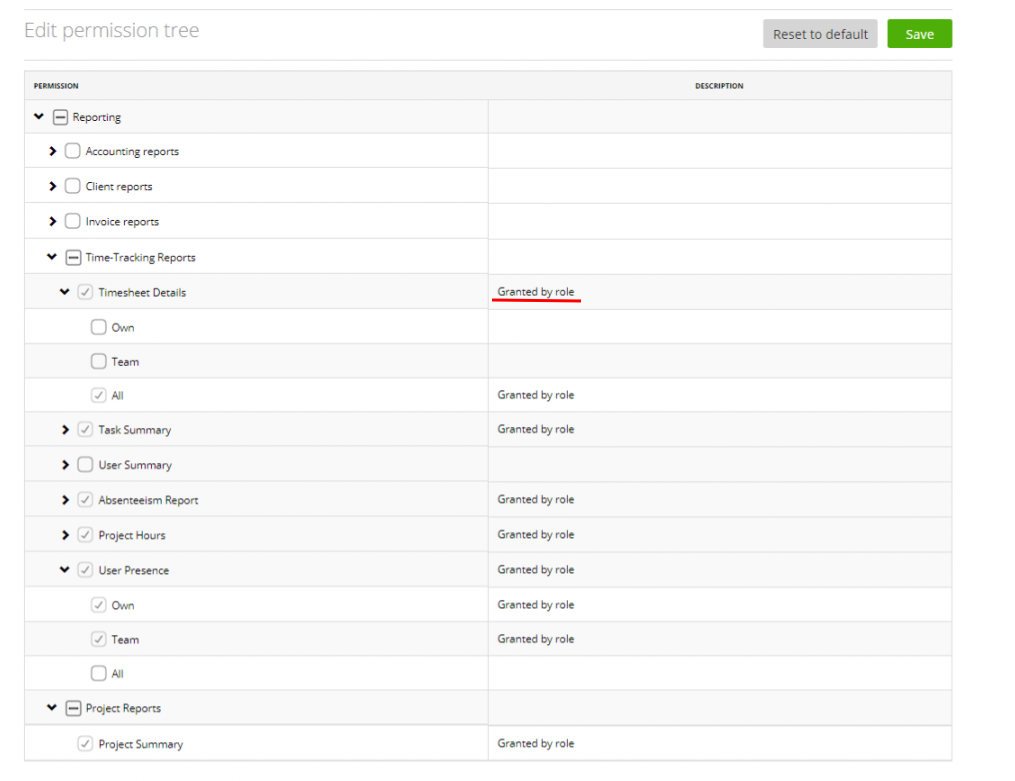Uncheck the Own checkbox under User Presence
This screenshot has width=1015, height=781.
[98, 605]
